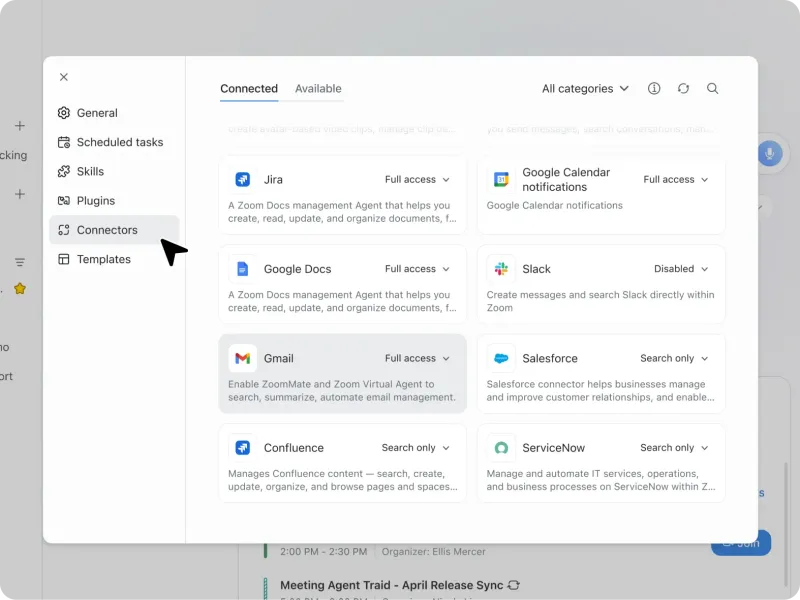Change Google Docs Full access permission
800x600 pixels.
tap(417, 269)
